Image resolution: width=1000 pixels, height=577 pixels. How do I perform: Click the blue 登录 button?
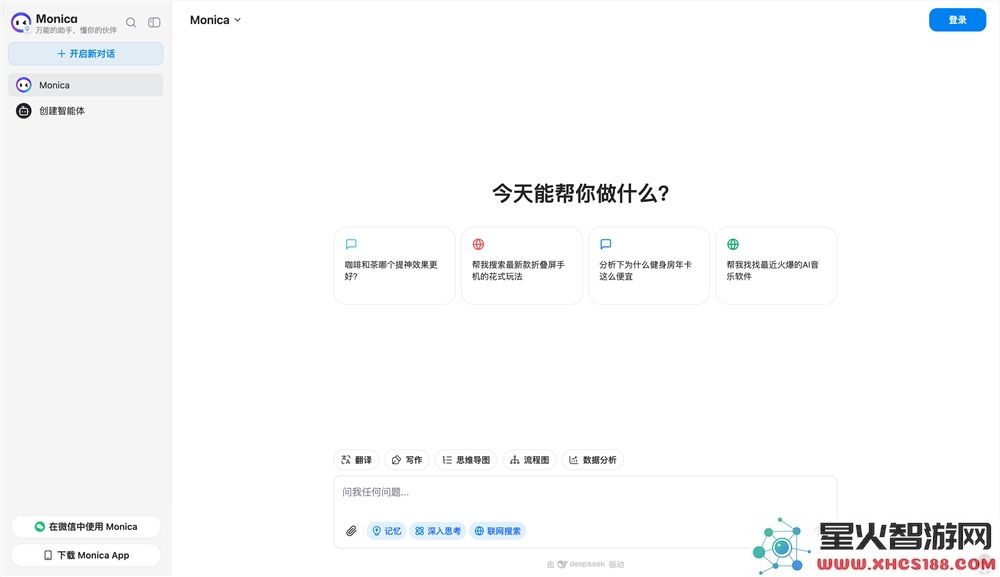957,20
